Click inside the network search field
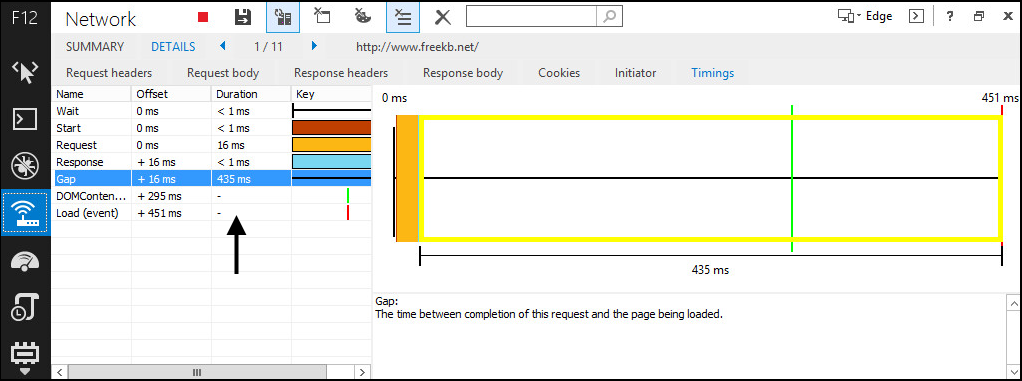This screenshot has width=1022, height=381. click(x=531, y=17)
